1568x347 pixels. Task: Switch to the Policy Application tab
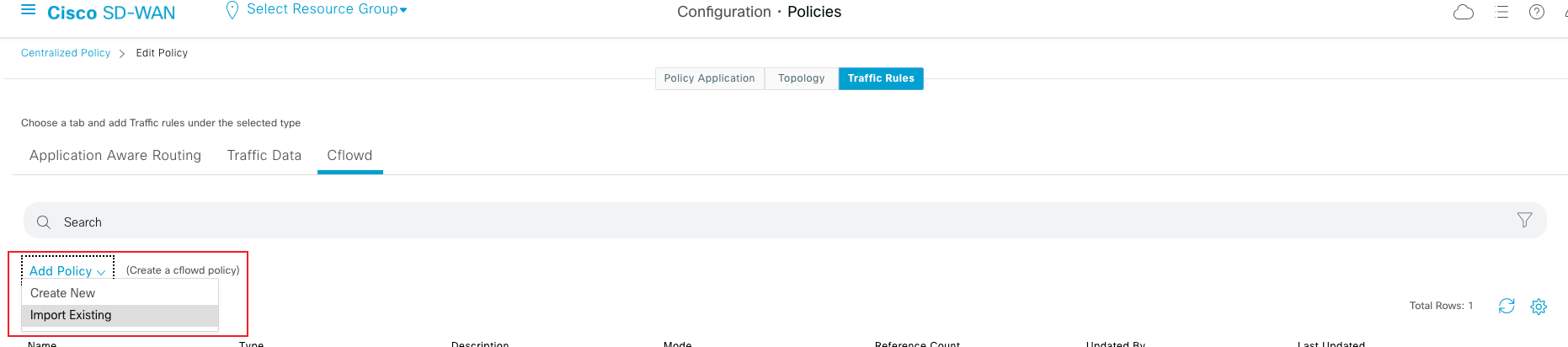709,78
